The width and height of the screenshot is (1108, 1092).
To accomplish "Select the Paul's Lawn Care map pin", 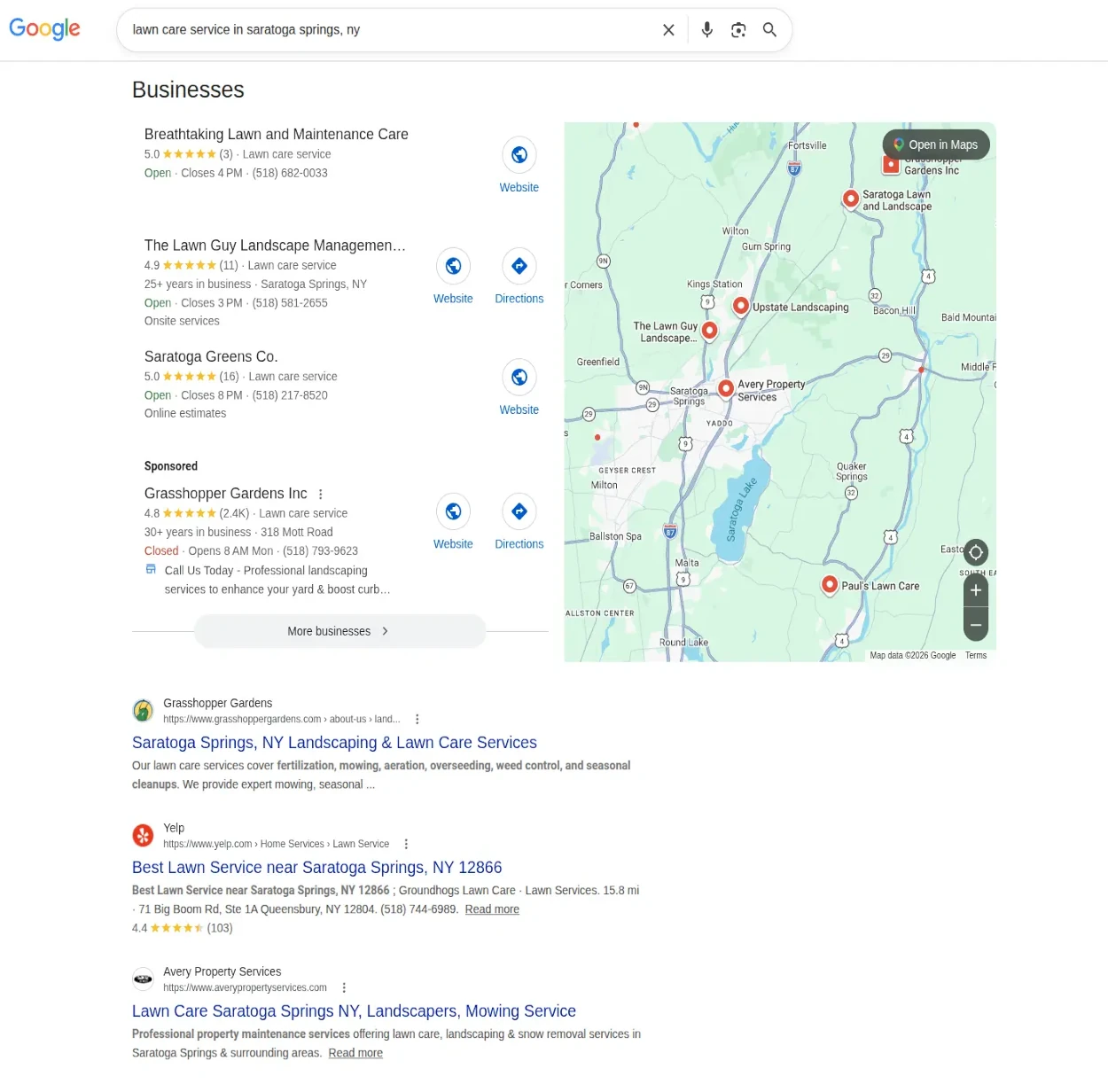I will pos(830,585).
